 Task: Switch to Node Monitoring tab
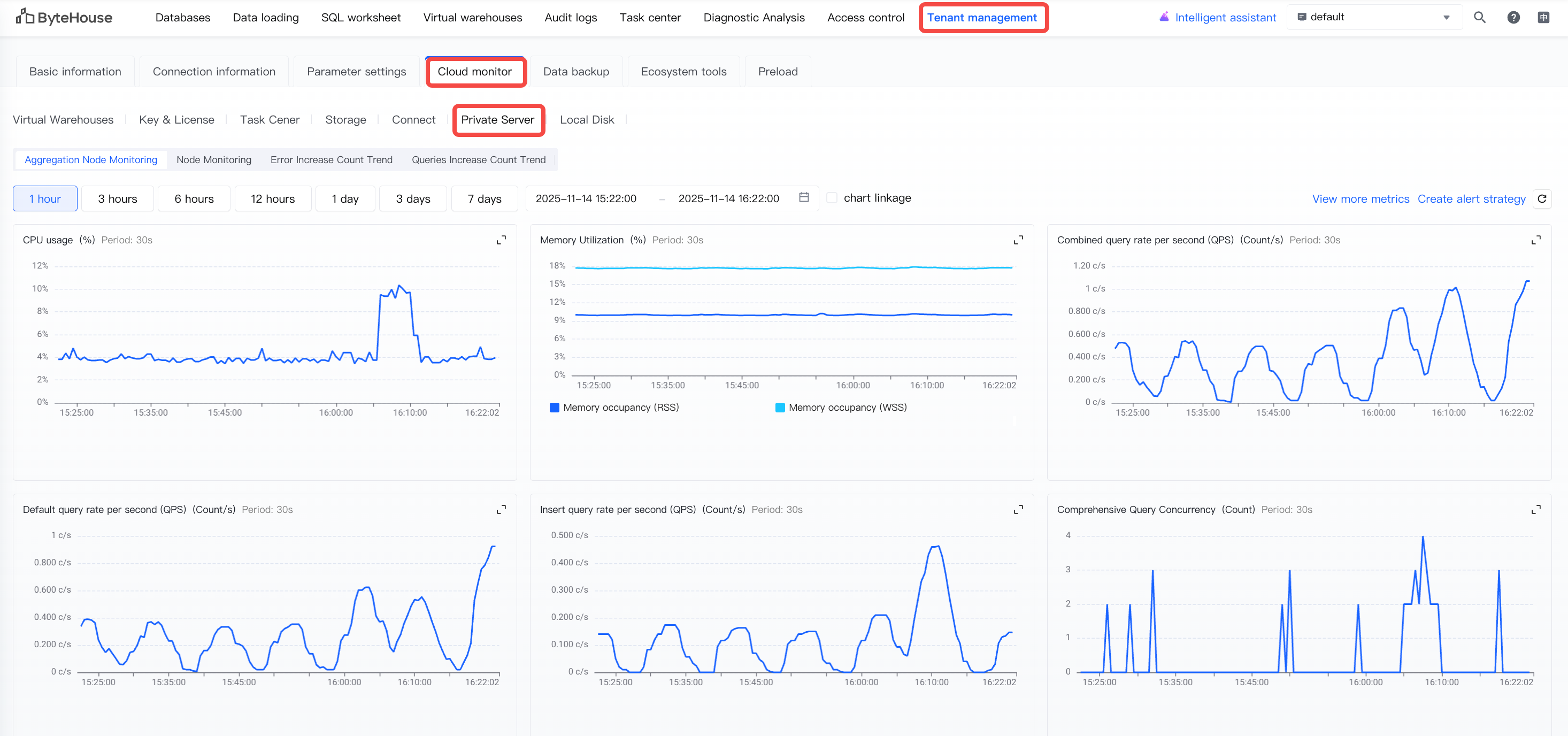point(214,159)
